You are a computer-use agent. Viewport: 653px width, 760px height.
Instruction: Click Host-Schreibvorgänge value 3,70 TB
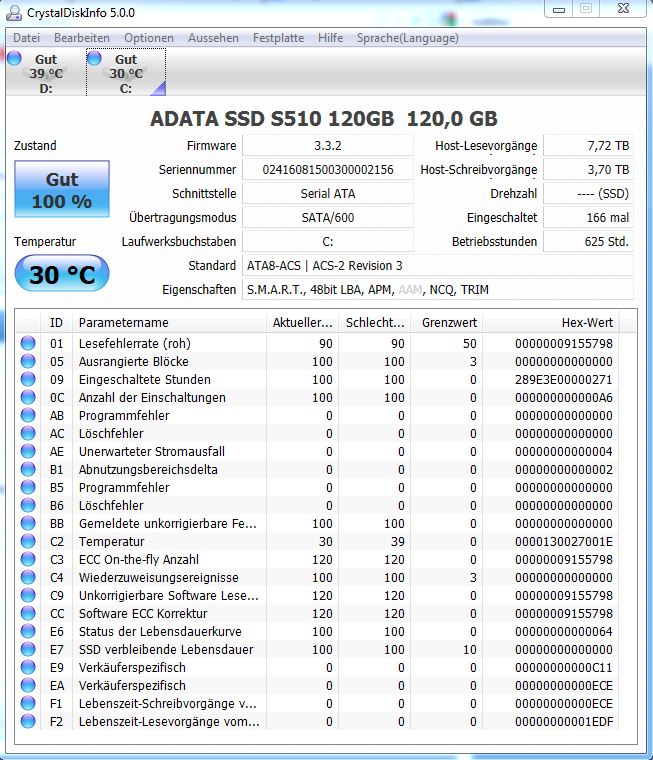(x=588, y=170)
